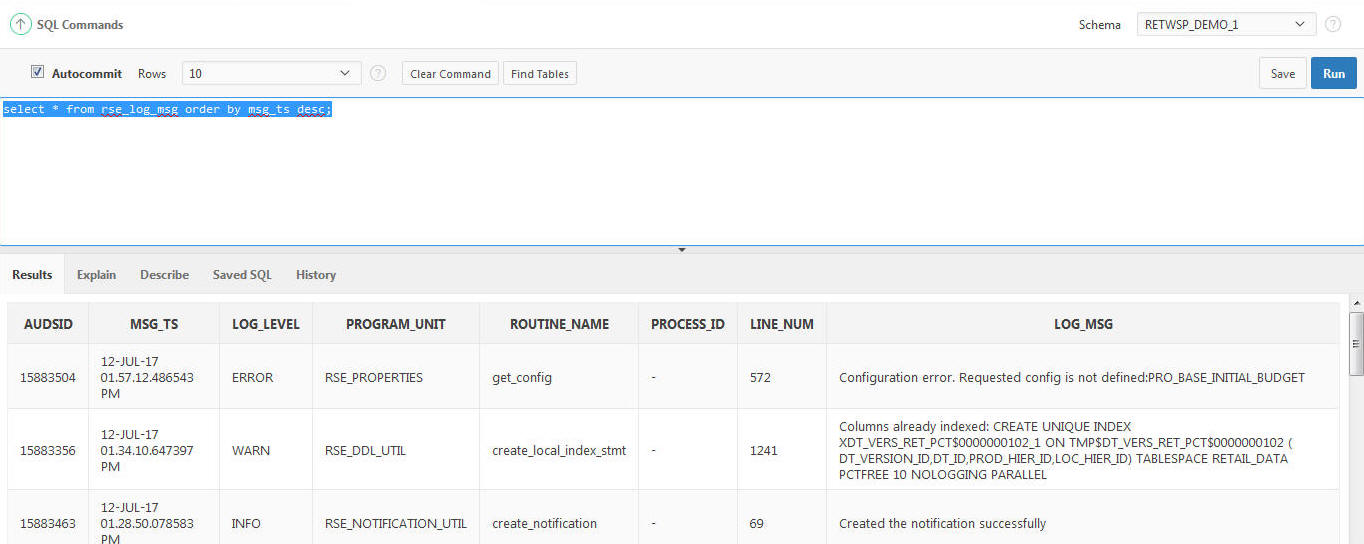Image resolution: width=1364 pixels, height=544 pixels.
Task: Toggle the Autocommit checkbox
Action: coord(37,72)
